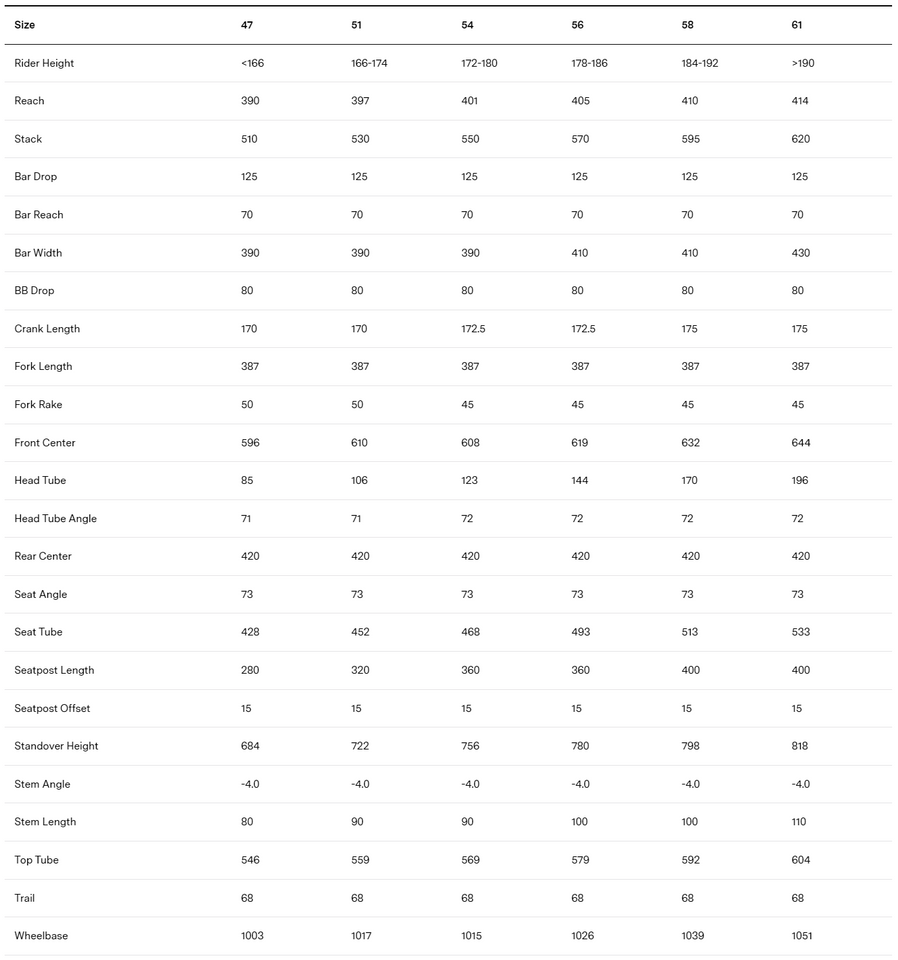Viewport: 898px width, 960px height.
Task: Click stack value 595
Action: click(x=690, y=139)
